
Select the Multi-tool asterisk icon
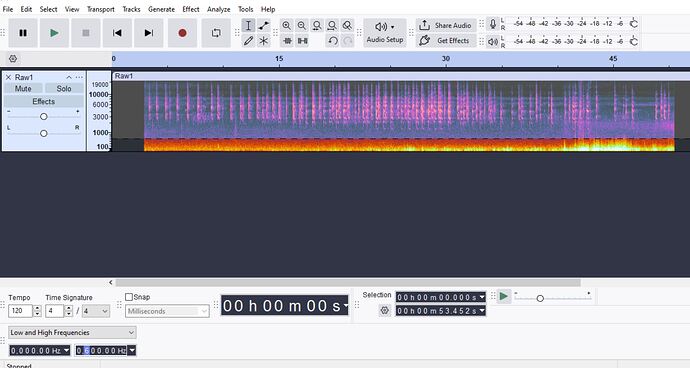tap(264, 41)
